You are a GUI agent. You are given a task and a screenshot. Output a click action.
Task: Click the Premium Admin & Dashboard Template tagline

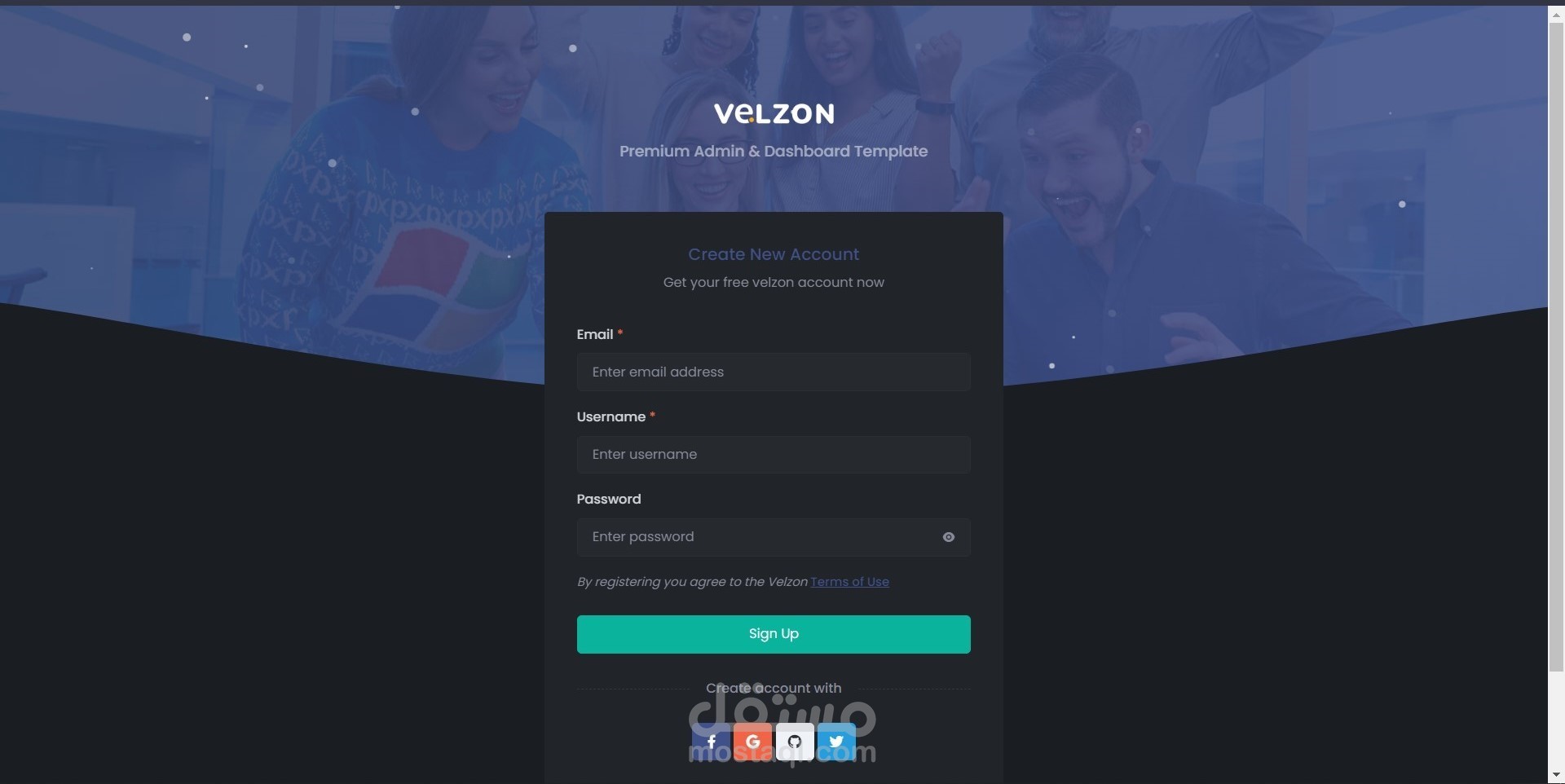774,151
